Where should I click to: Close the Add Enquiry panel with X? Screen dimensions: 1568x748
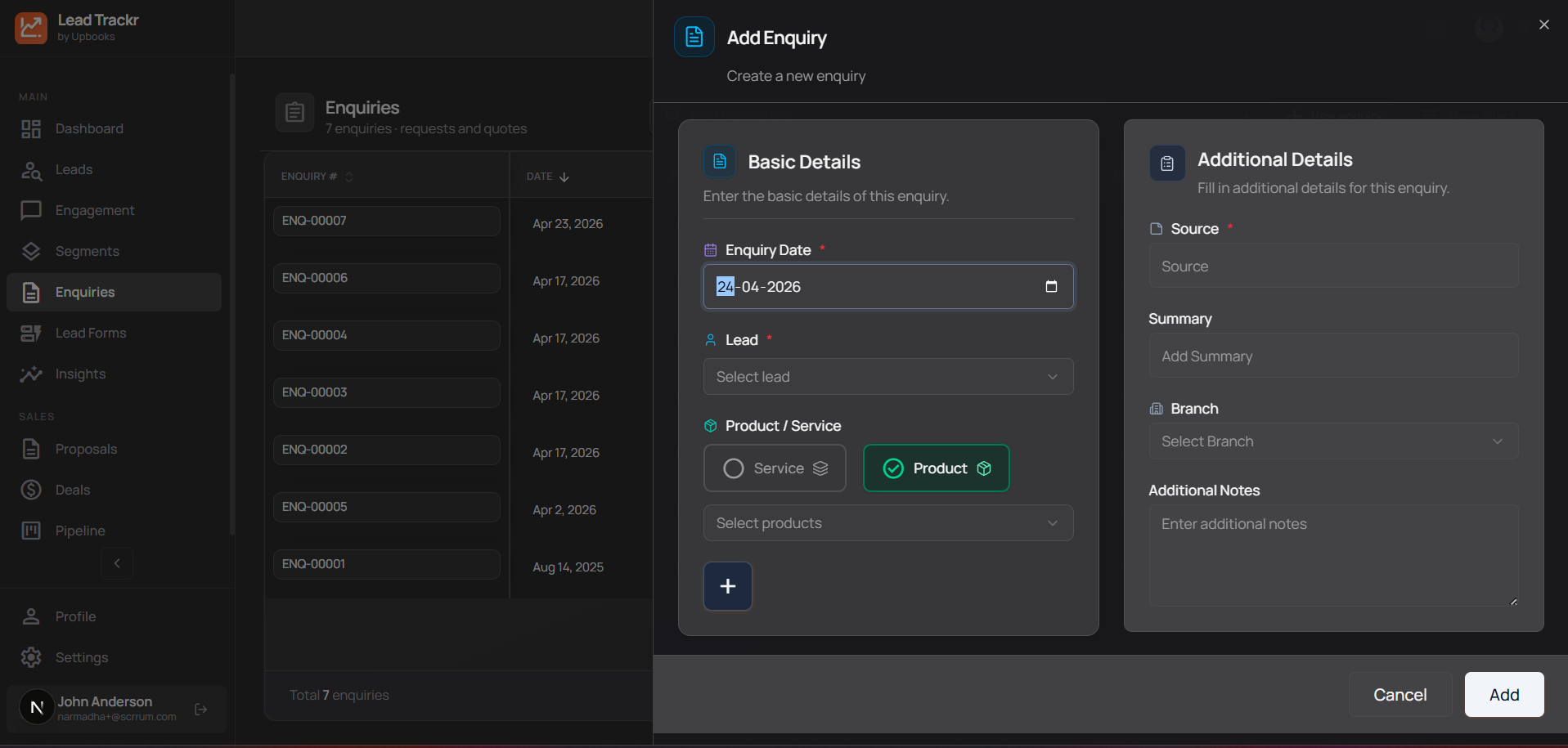click(1543, 25)
